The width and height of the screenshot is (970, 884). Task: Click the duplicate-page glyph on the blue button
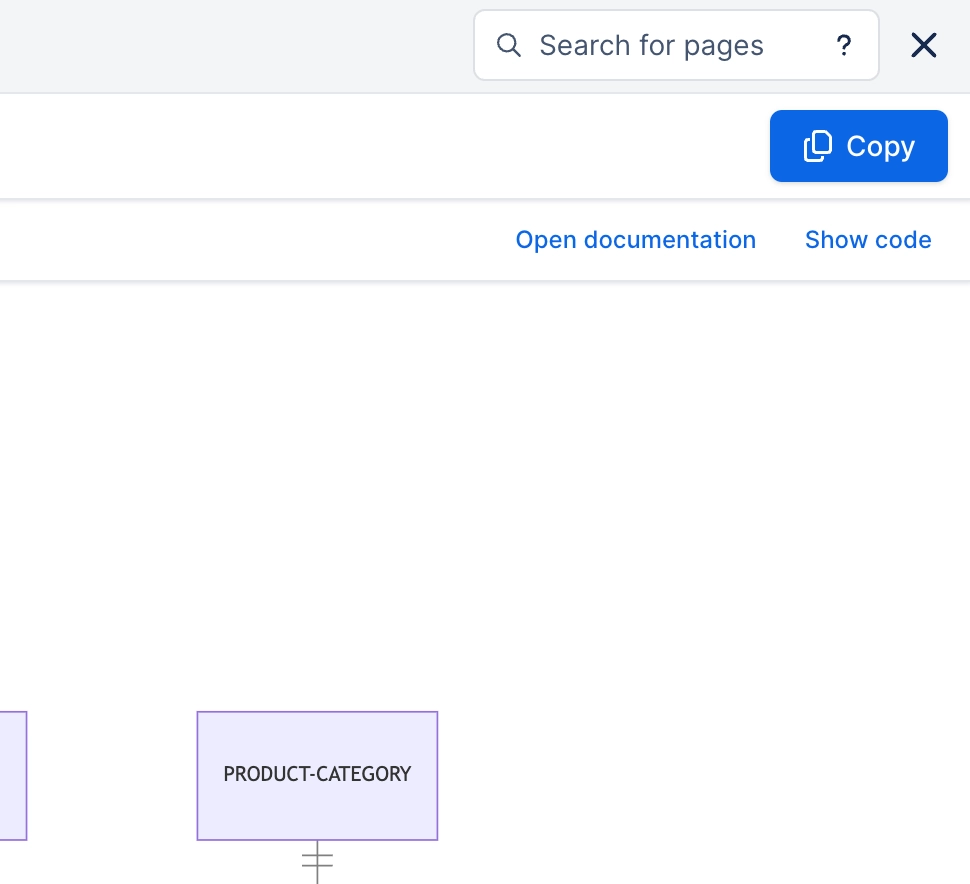818,146
